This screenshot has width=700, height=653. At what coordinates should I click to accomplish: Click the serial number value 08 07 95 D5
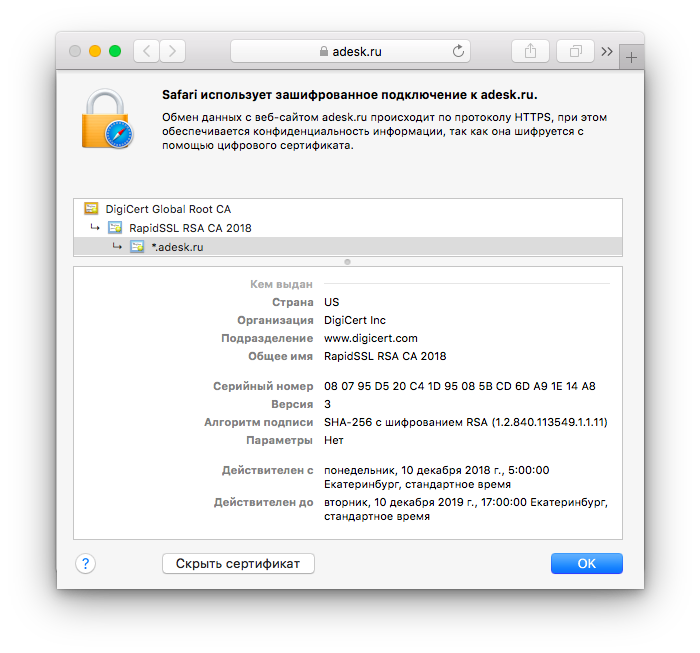click(x=460, y=386)
